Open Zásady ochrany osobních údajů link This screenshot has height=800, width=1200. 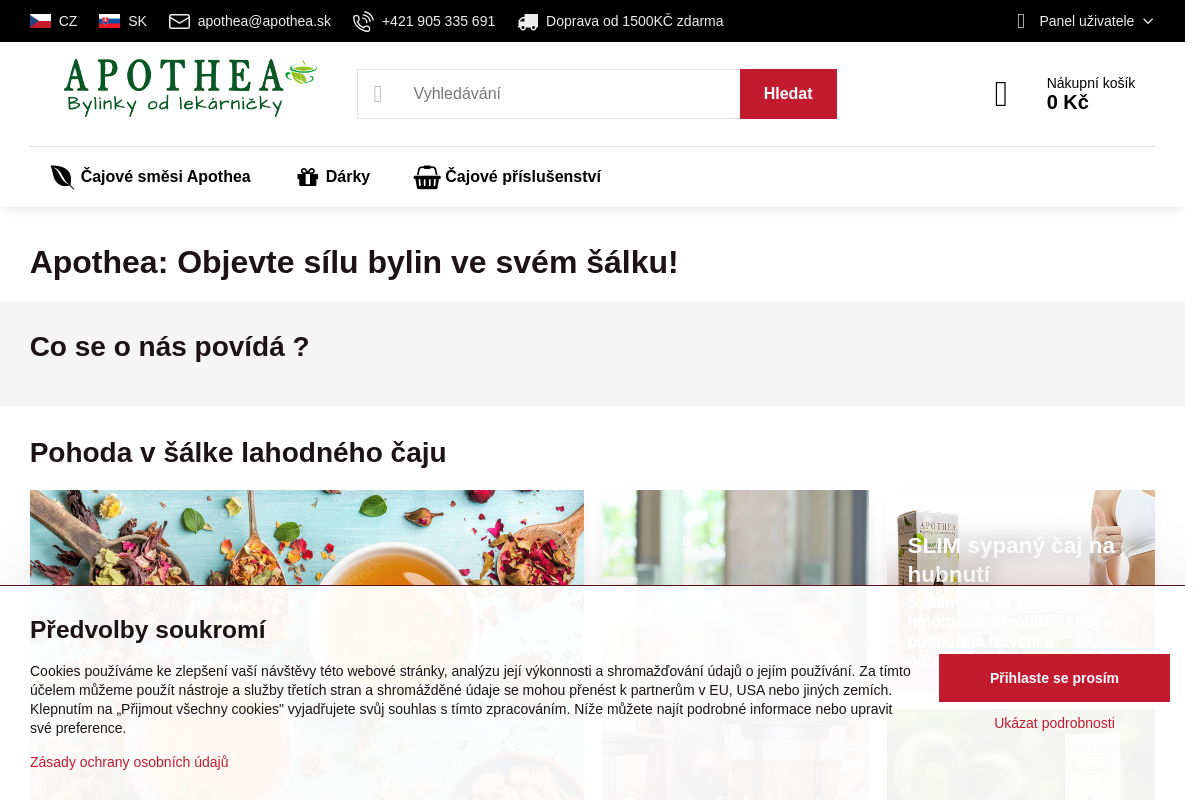pos(129,762)
